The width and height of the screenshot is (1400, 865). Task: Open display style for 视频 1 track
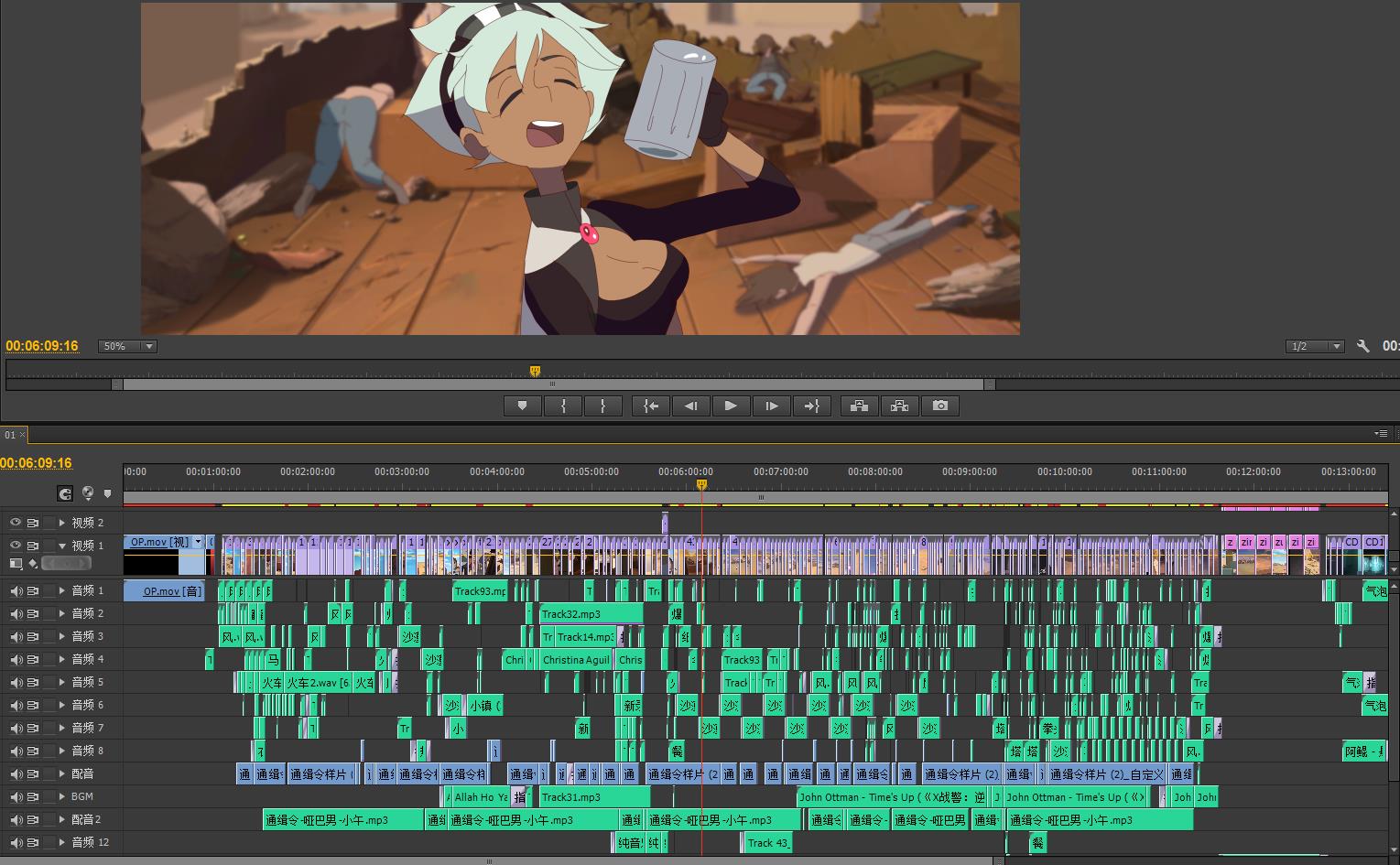(x=16, y=563)
